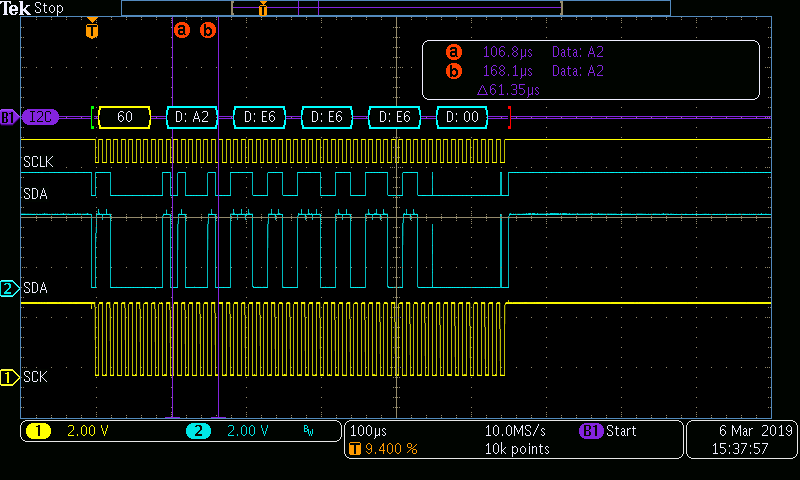Click the Stop acquisition status label
The height and width of the screenshot is (480, 800).
tap(48, 8)
